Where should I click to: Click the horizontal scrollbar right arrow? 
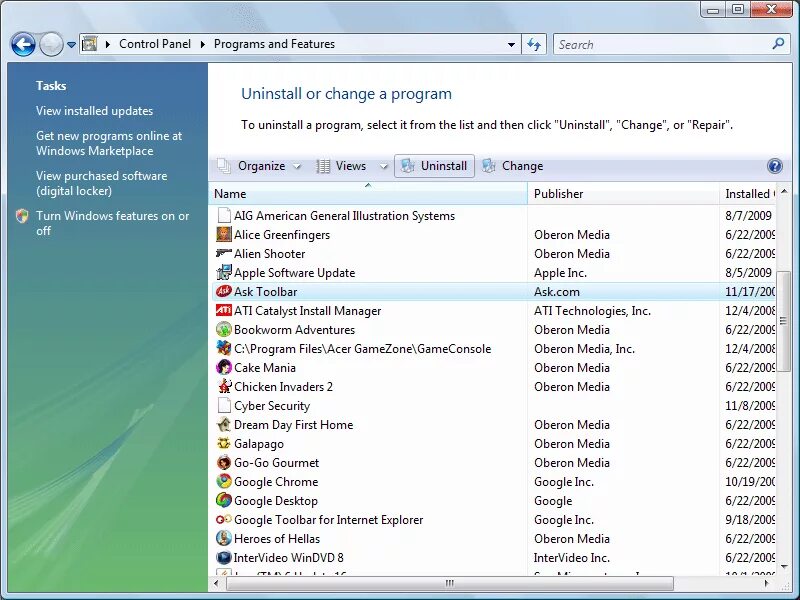tap(767, 583)
